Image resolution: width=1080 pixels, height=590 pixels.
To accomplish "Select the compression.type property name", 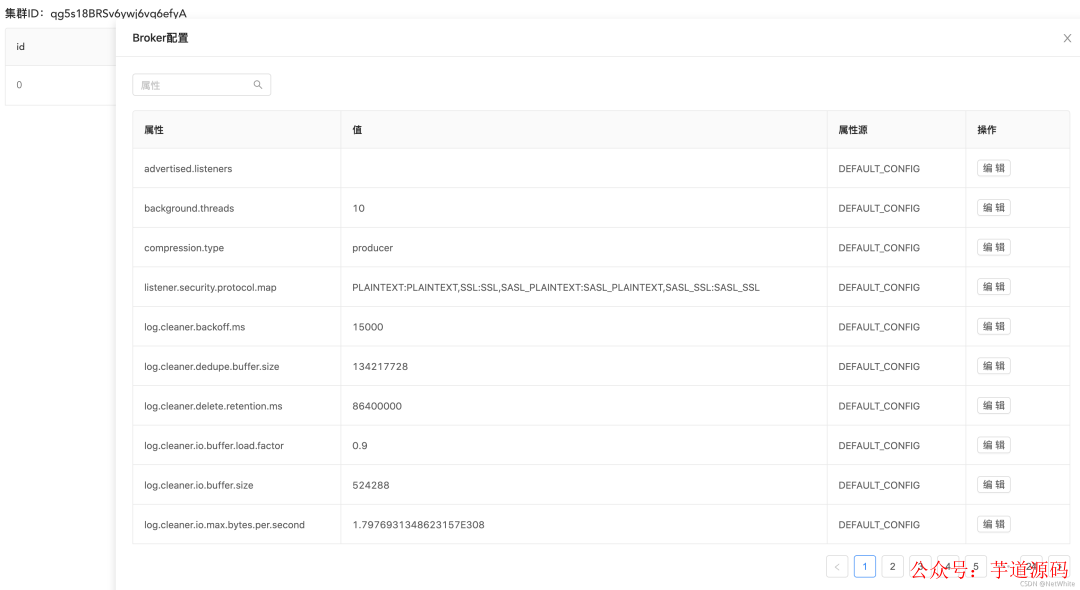I will 184,248.
